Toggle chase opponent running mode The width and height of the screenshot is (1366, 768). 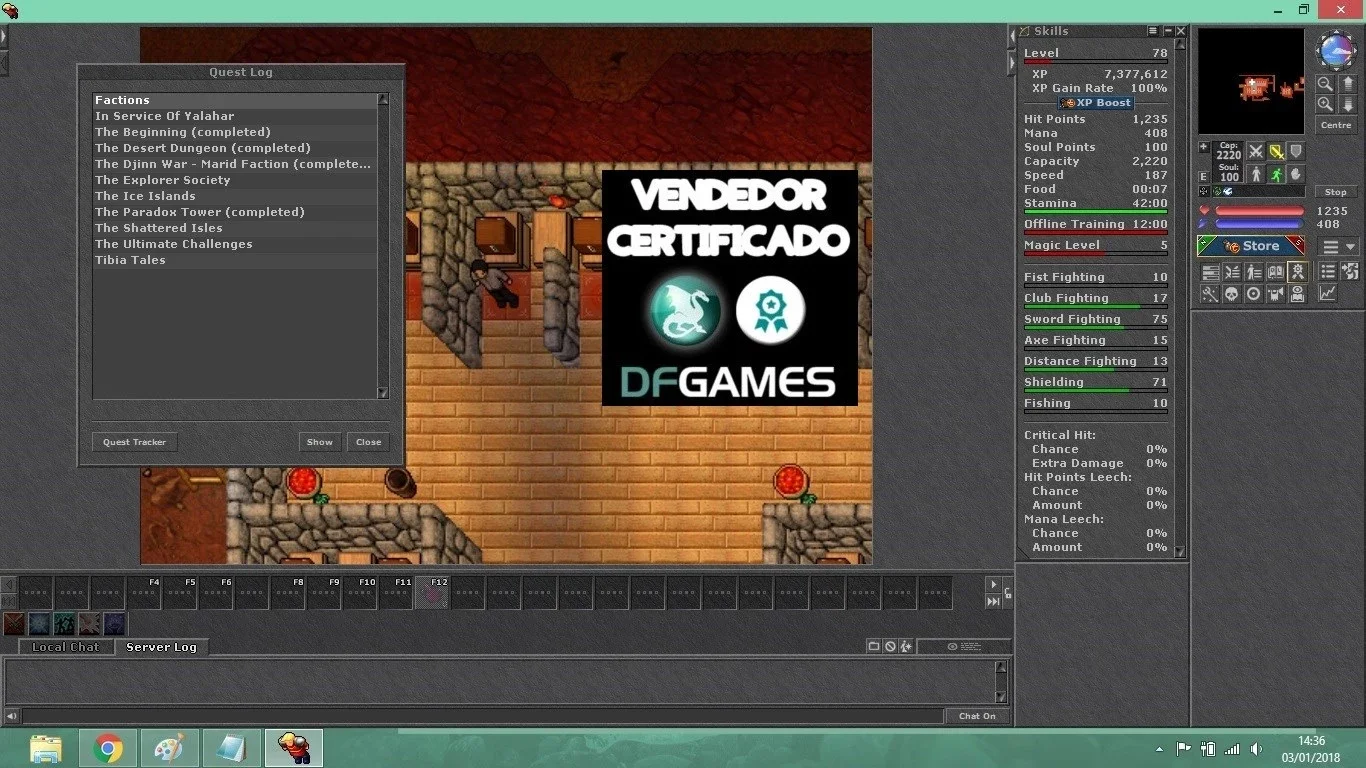click(x=1276, y=174)
